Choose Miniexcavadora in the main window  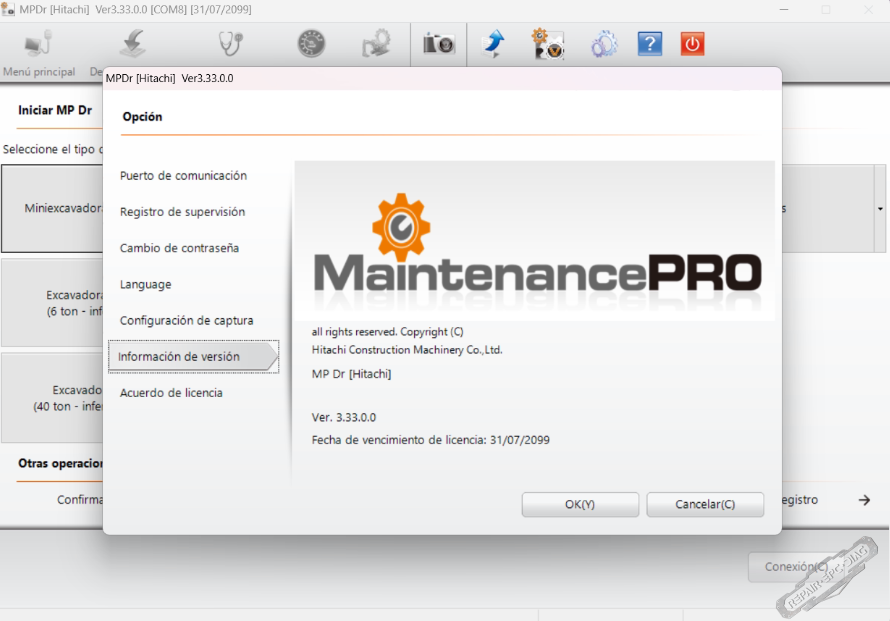click(x=52, y=208)
